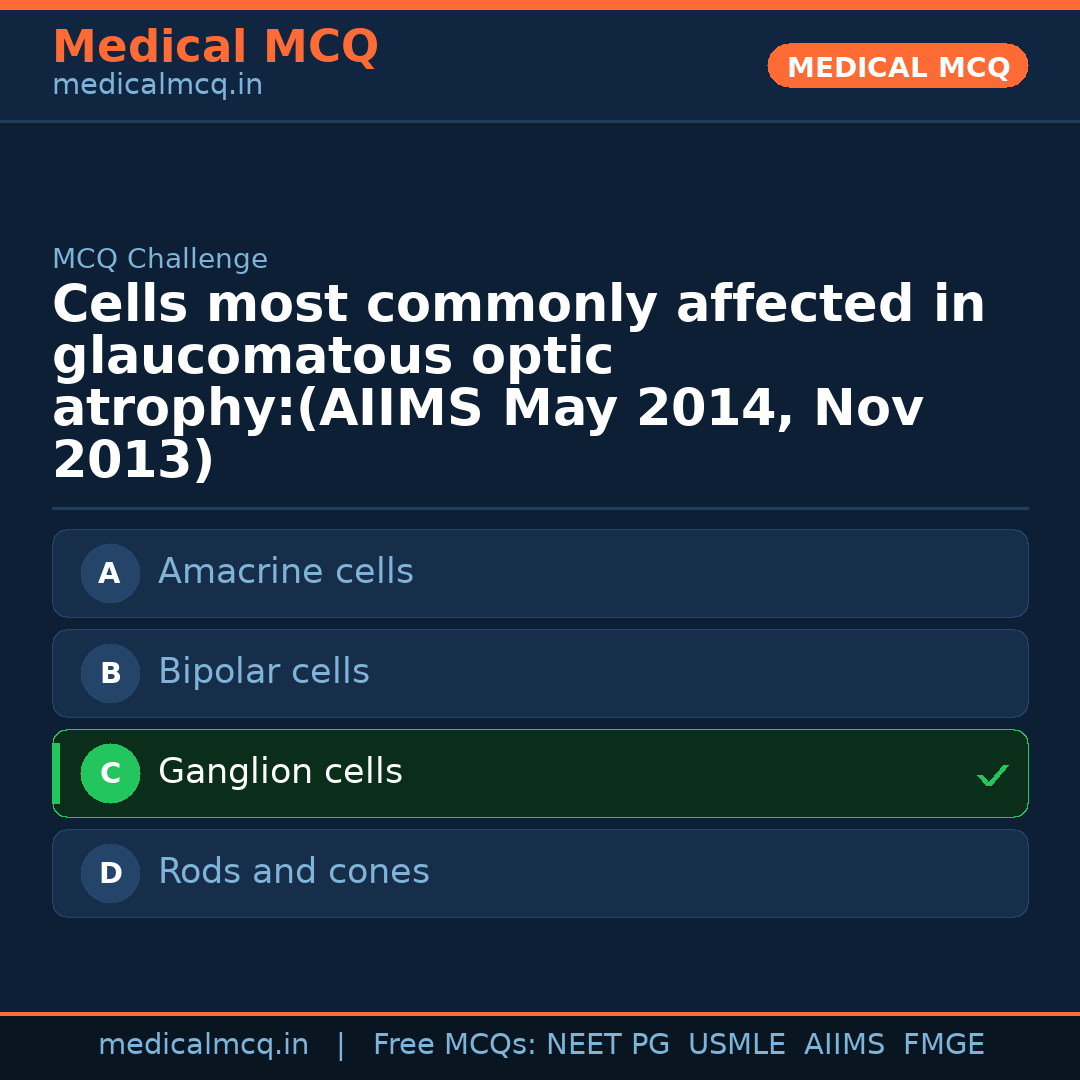Viewport: 1080px width, 1080px height.
Task: Select the USMLE footer label
Action: (736, 1045)
